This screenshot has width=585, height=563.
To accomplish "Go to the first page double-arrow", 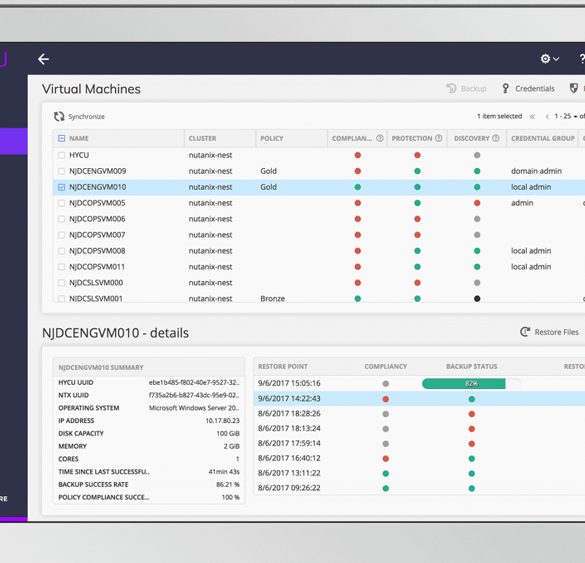I will click(532, 116).
